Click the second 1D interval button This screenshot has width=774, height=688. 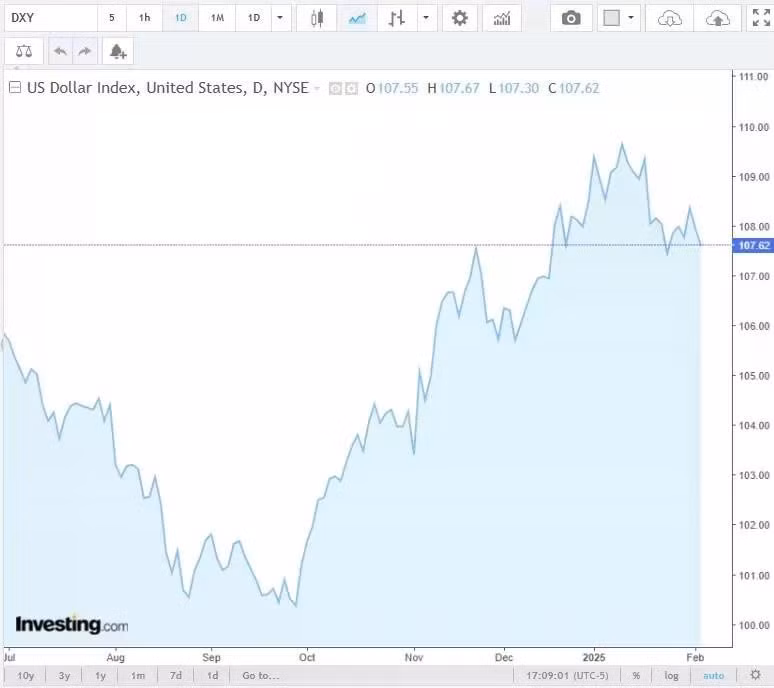tap(253, 18)
